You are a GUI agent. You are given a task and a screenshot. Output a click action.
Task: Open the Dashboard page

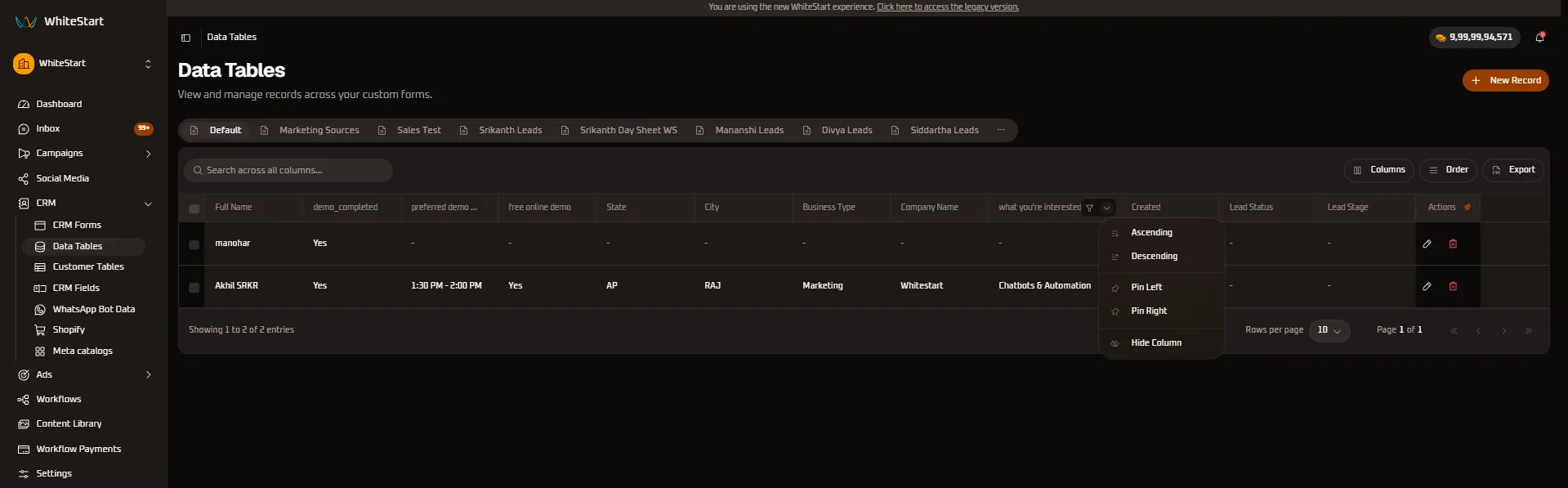(59, 104)
